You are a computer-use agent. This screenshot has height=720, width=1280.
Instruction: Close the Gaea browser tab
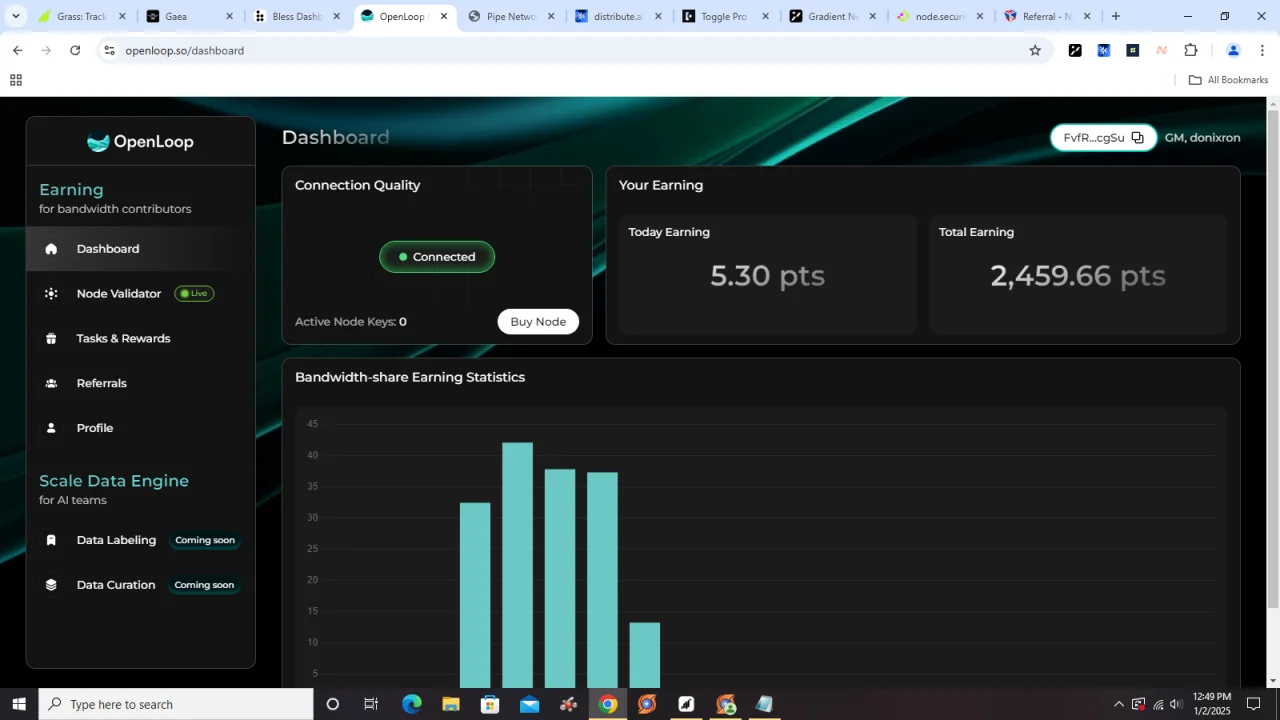(x=229, y=16)
